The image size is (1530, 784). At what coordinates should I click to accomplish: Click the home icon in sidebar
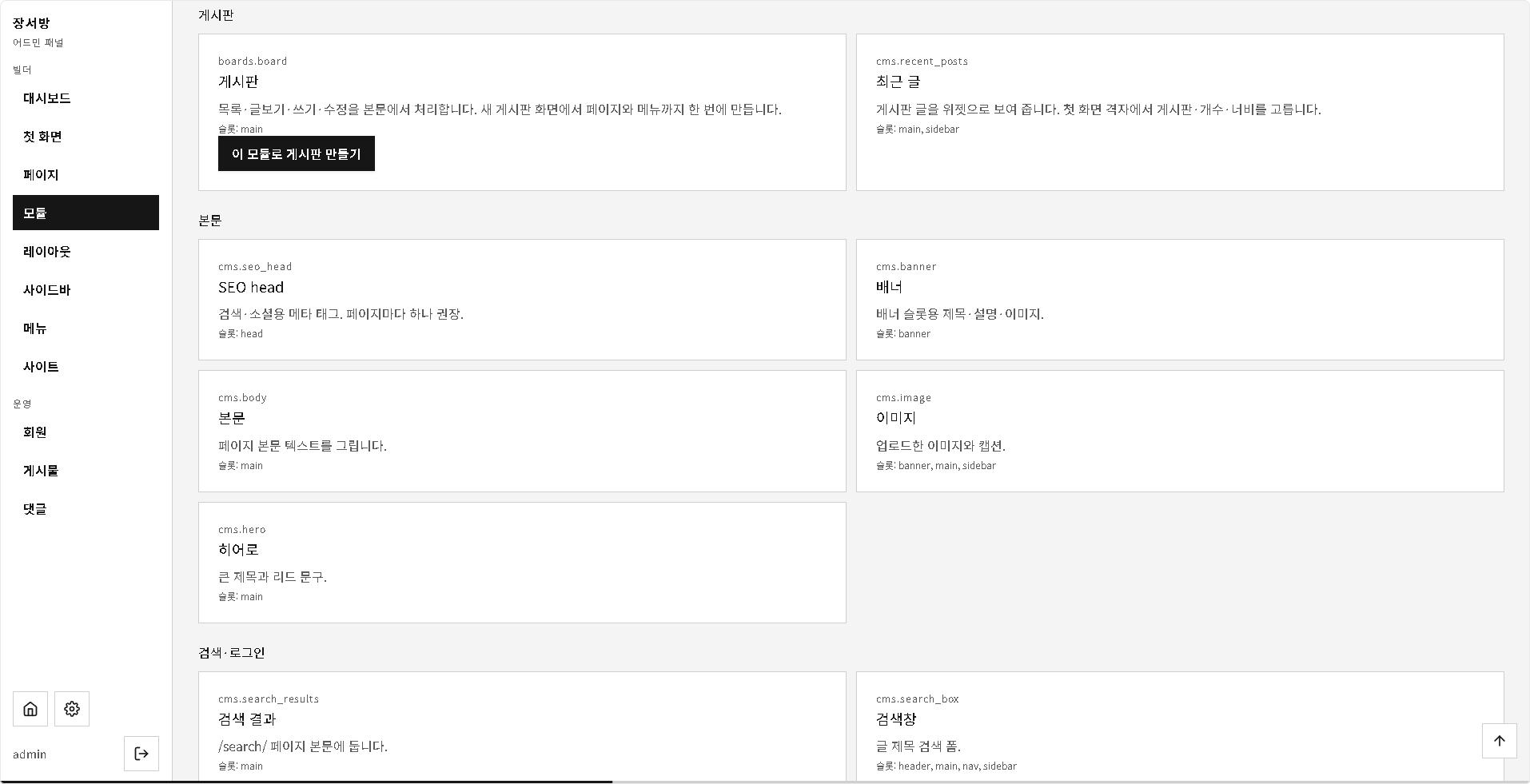click(30, 709)
